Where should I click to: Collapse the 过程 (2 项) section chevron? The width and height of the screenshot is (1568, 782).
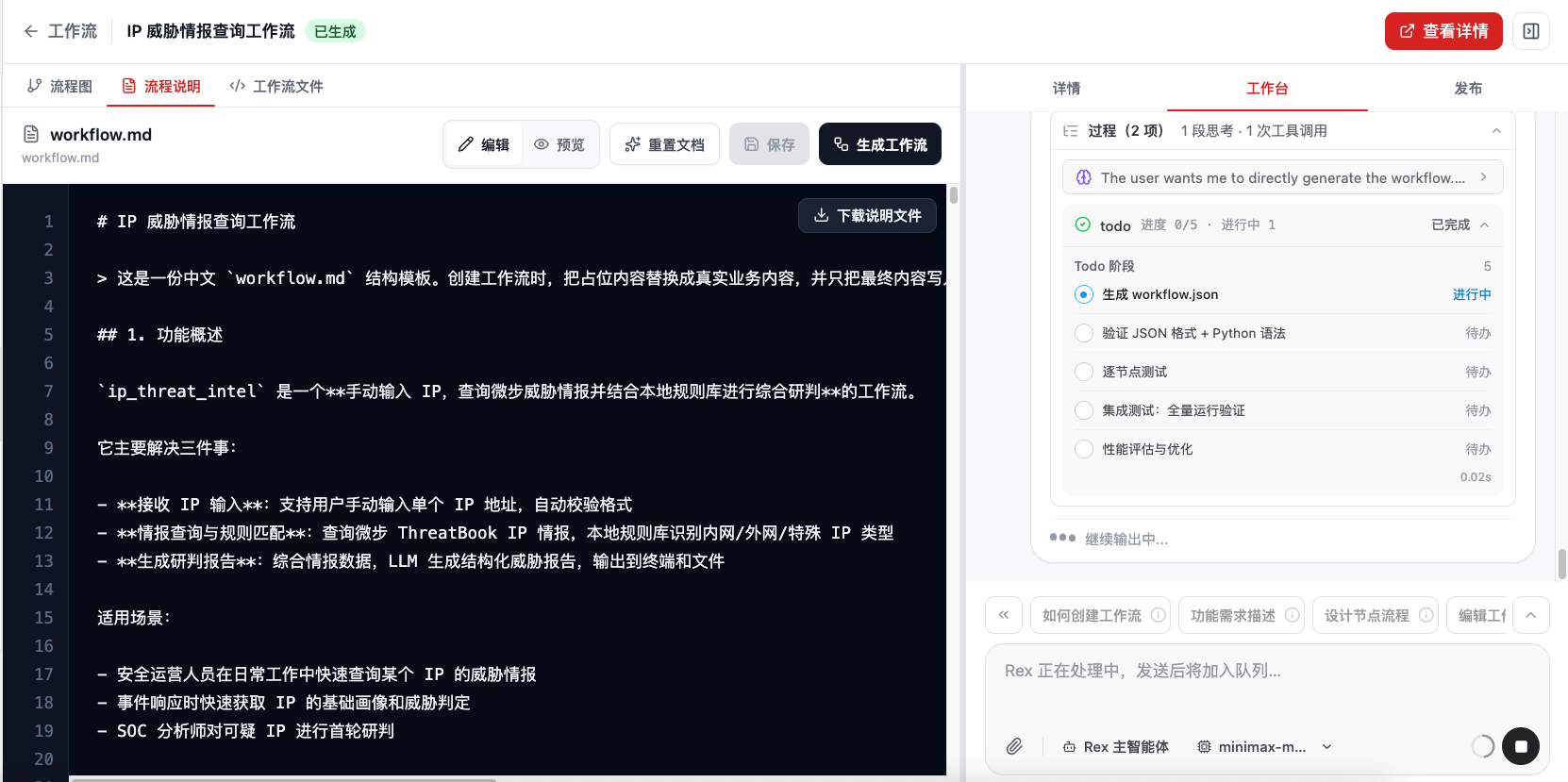tap(1496, 131)
